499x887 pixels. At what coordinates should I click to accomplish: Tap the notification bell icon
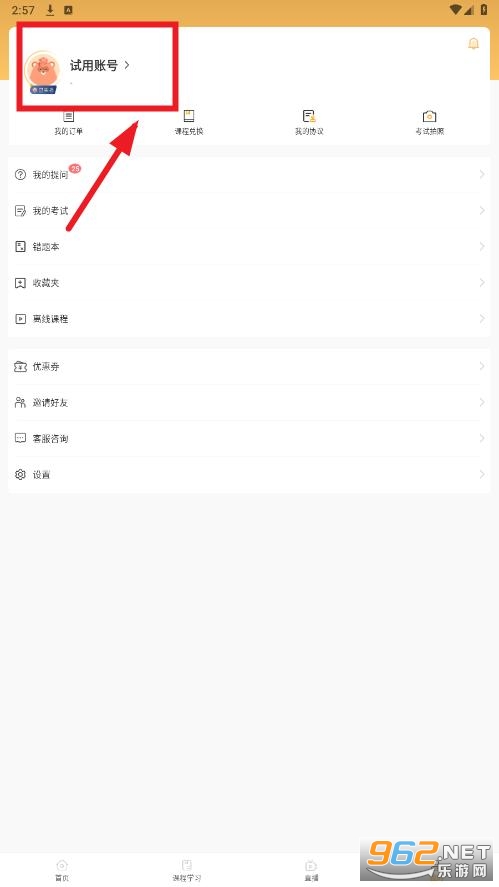coord(474,44)
